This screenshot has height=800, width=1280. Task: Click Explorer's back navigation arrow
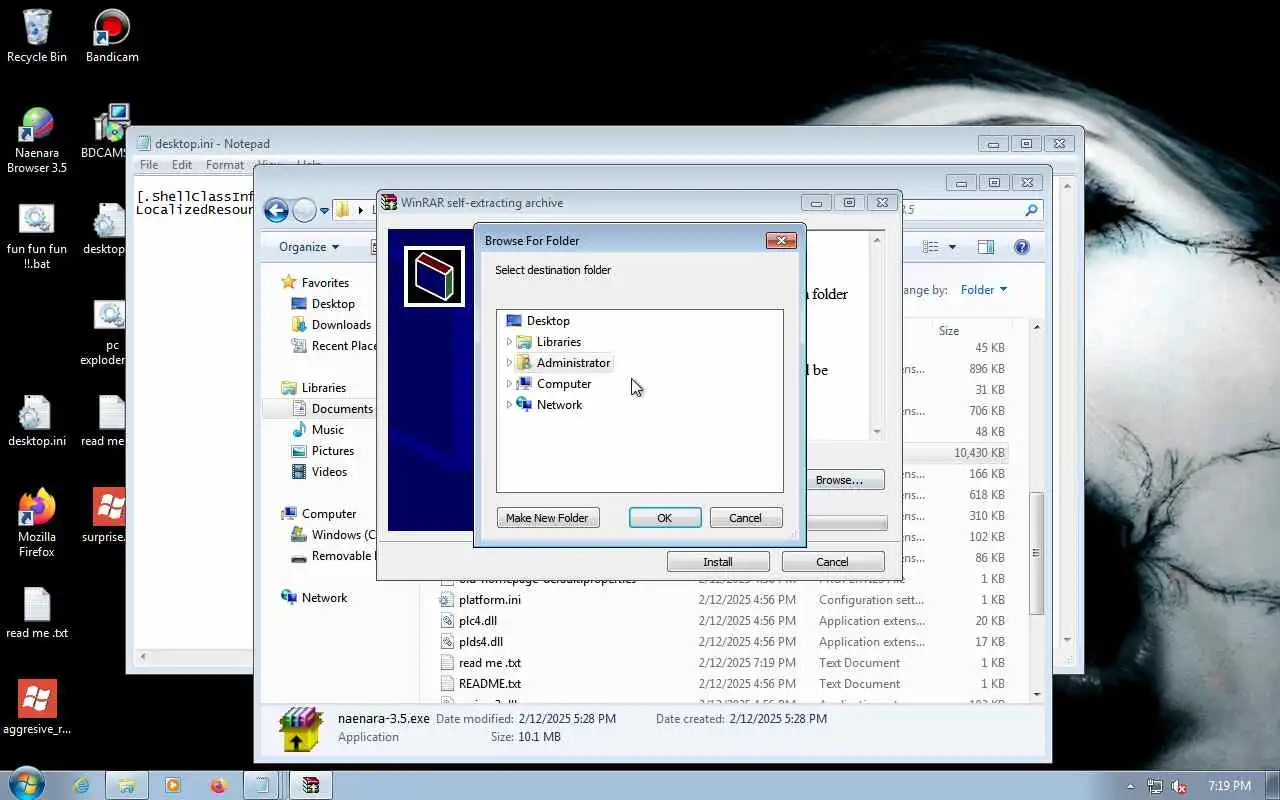click(x=276, y=210)
